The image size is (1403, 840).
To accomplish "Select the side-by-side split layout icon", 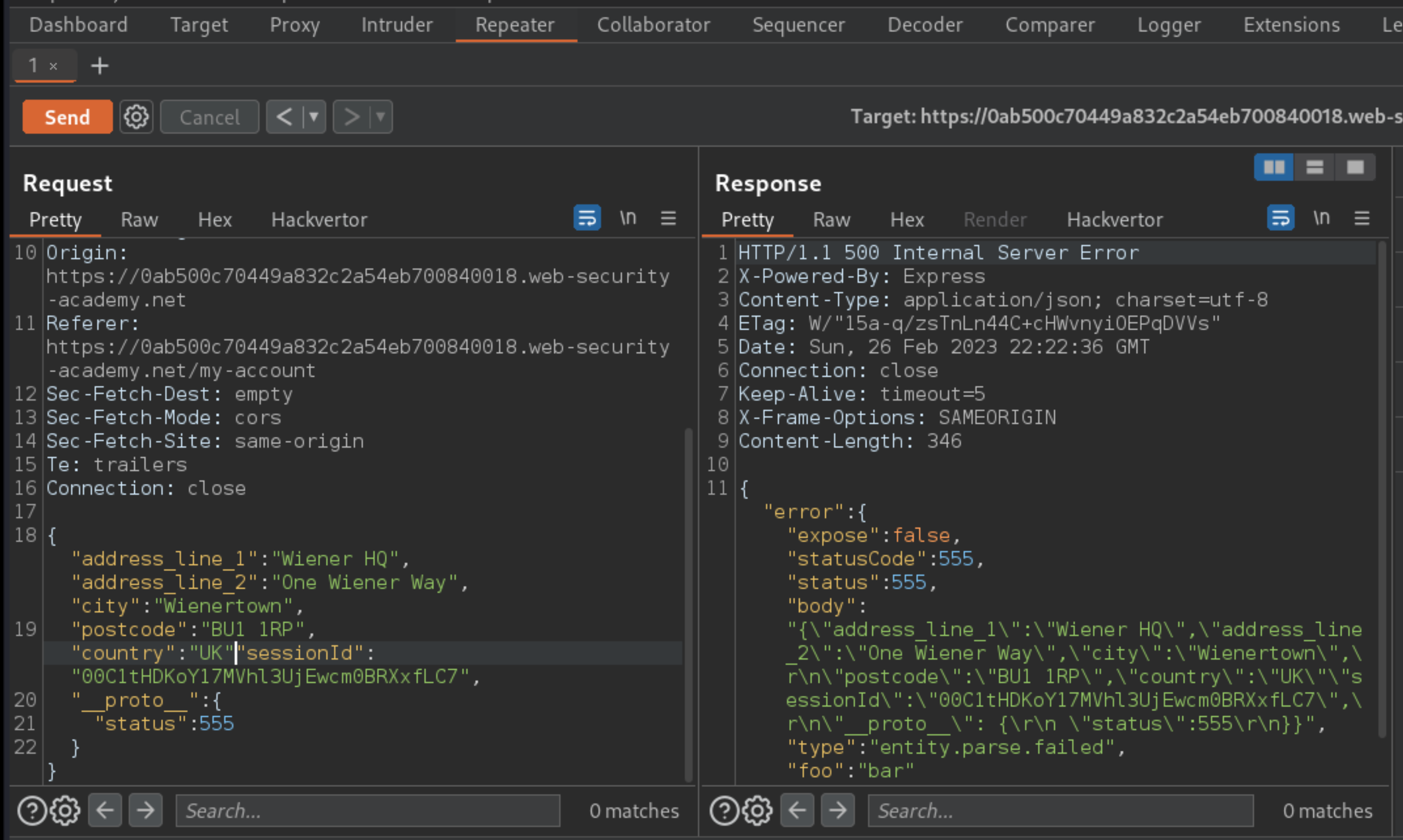I will [1273, 167].
